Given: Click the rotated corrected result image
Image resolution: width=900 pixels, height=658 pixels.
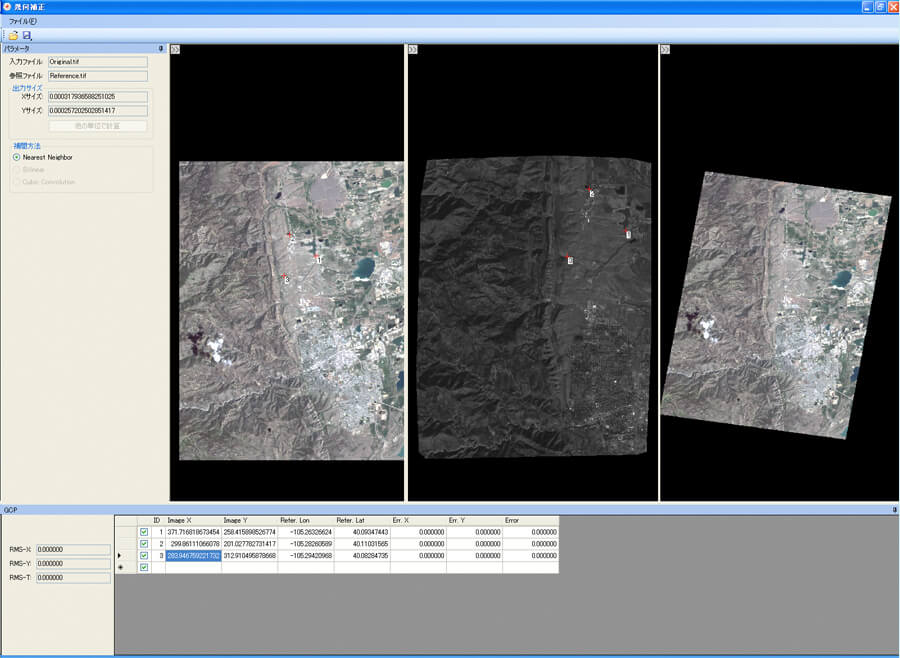Looking at the screenshot, I should click(x=776, y=305).
